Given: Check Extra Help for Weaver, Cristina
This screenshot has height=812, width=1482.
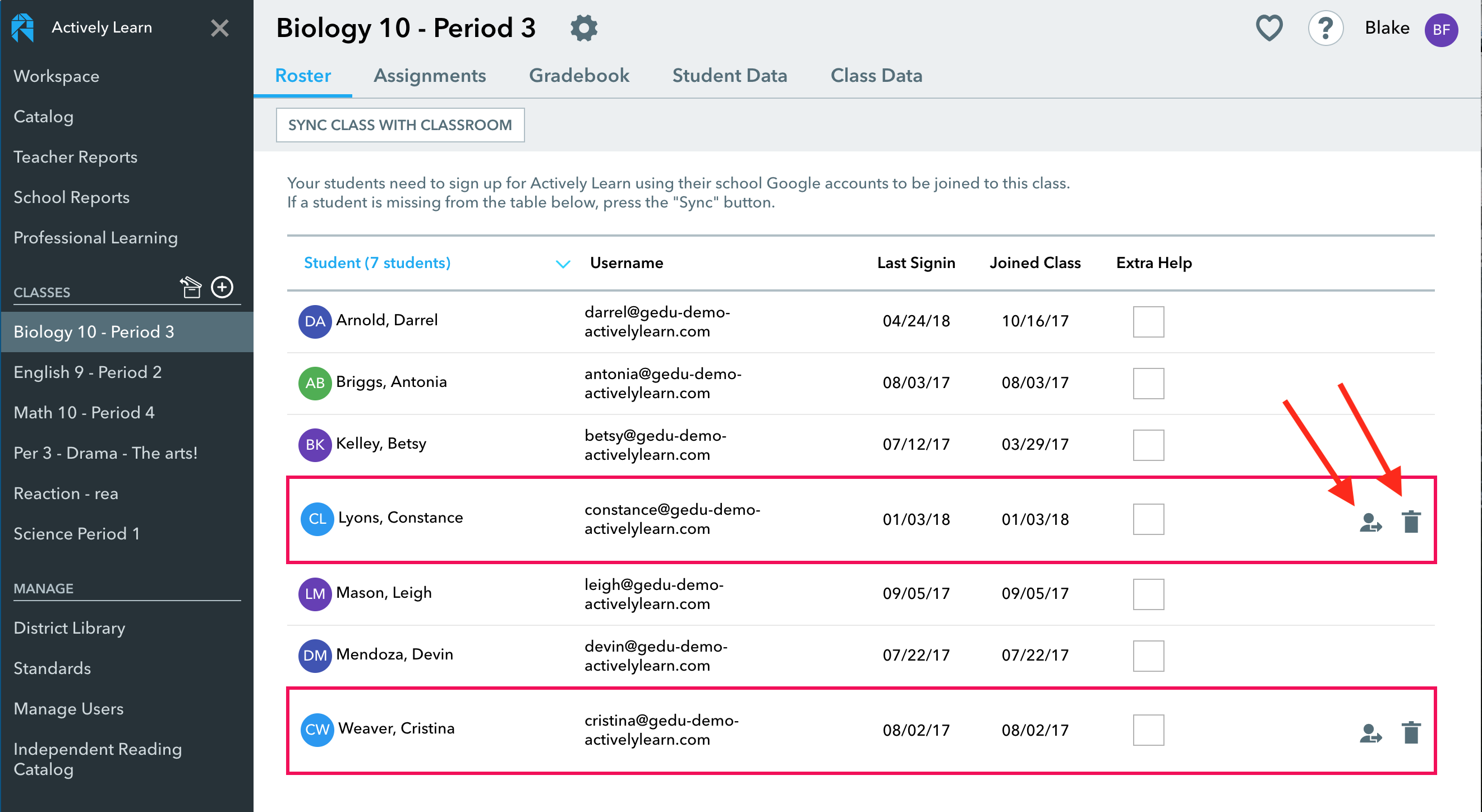Looking at the screenshot, I should [x=1148, y=730].
